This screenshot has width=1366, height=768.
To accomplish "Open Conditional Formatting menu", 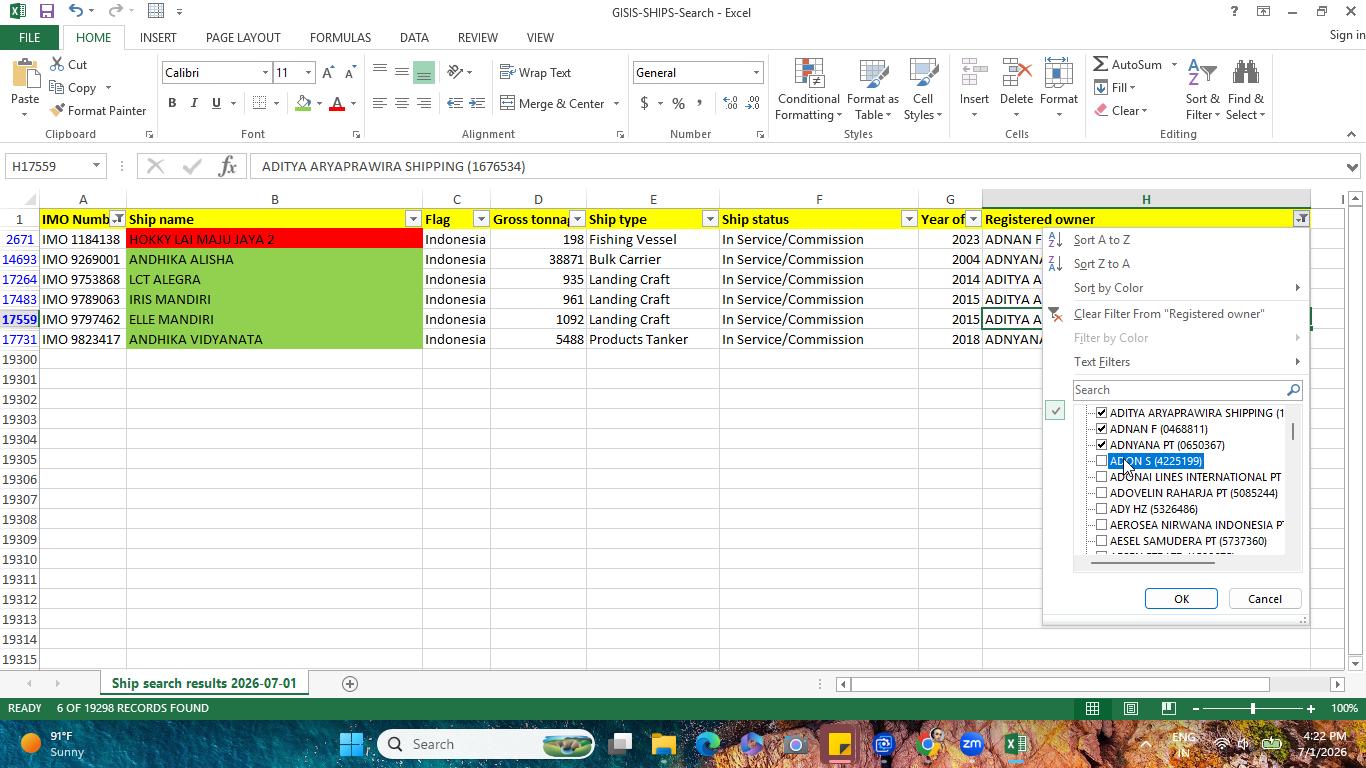I will coord(809,89).
